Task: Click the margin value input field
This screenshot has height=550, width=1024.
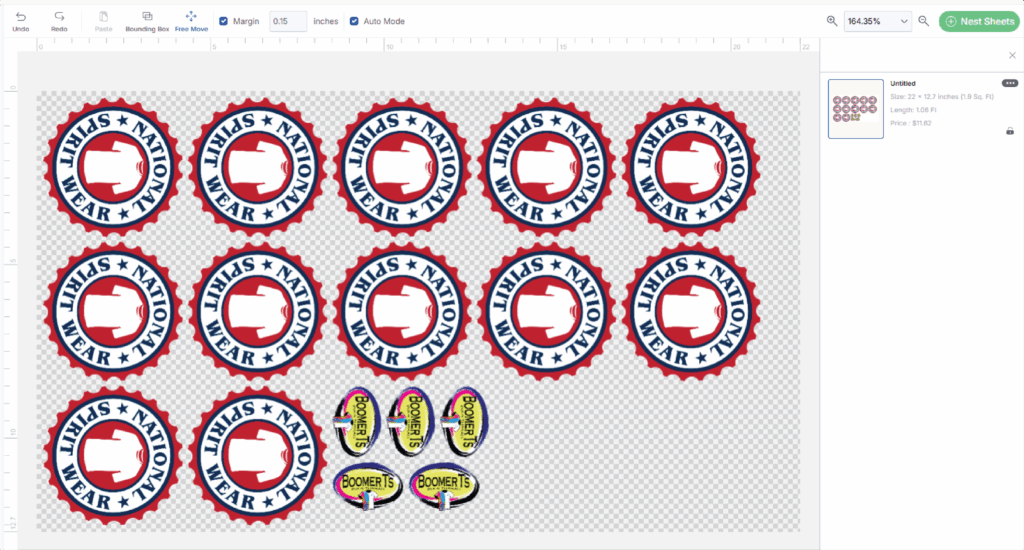Action: pos(288,21)
